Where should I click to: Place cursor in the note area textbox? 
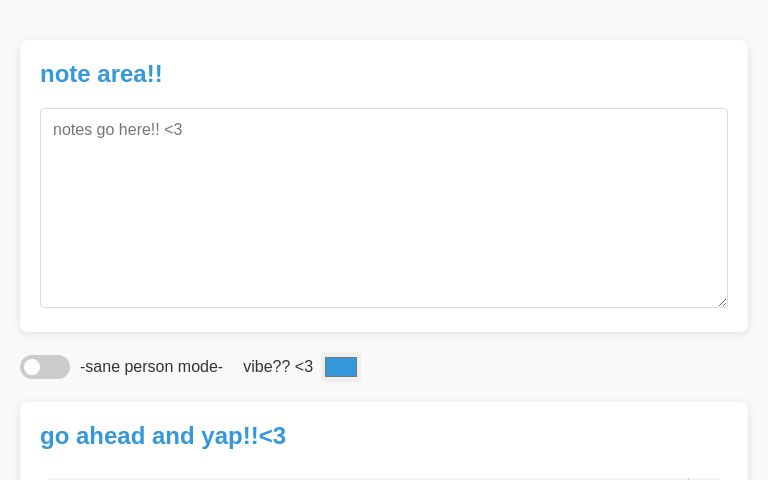point(383,208)
